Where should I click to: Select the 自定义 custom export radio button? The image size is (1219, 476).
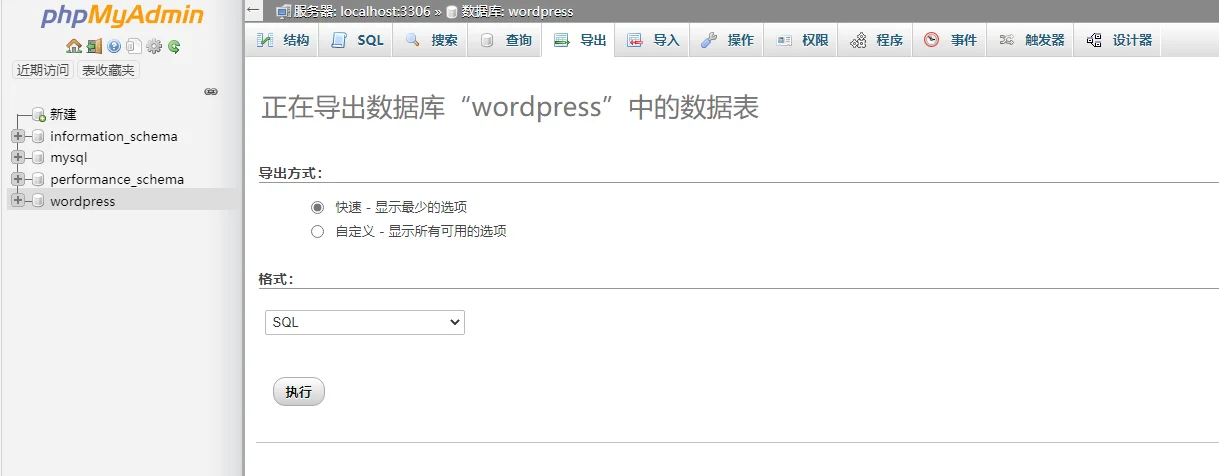click(318, 232)
